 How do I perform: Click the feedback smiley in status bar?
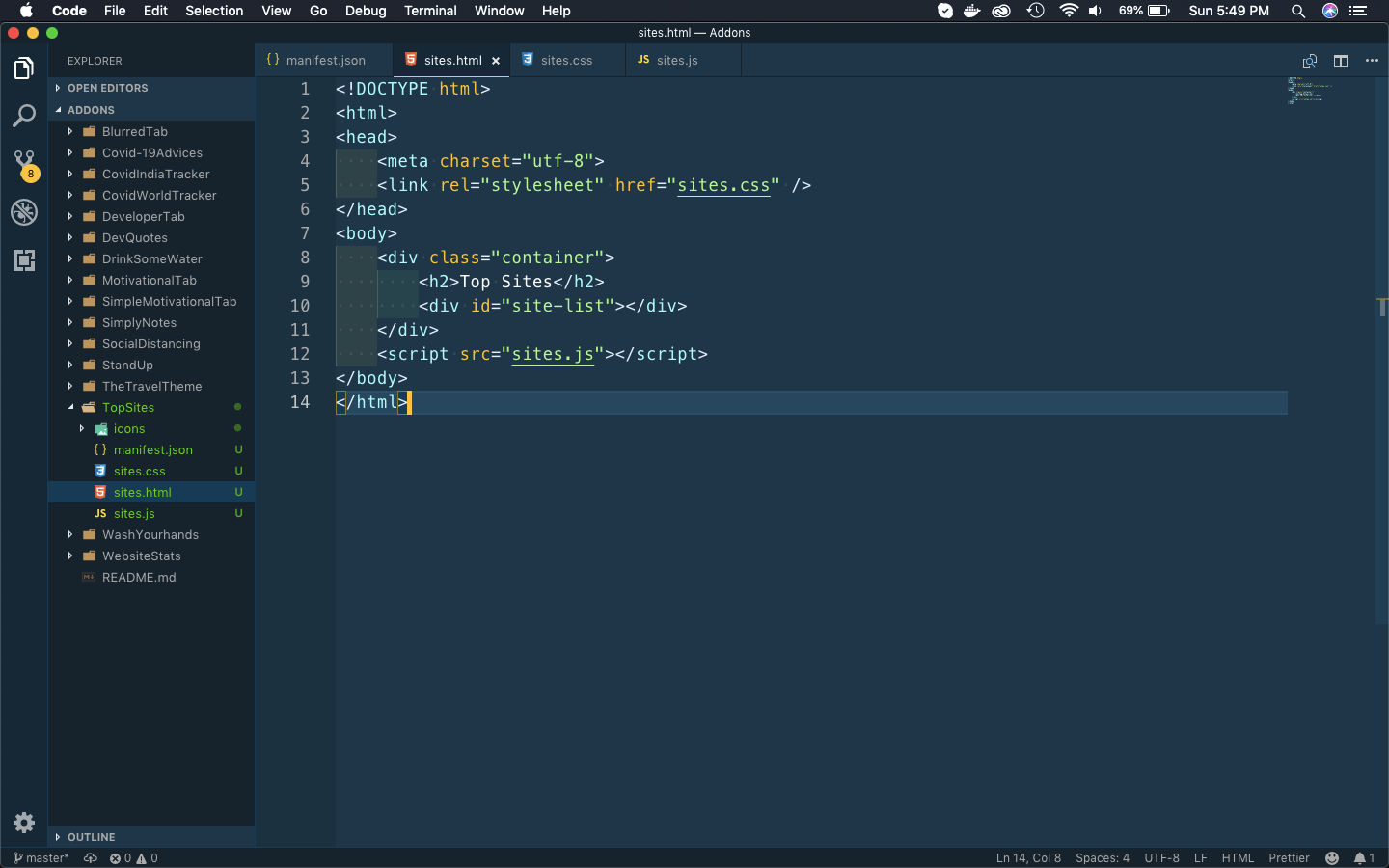click(1332, 858)
